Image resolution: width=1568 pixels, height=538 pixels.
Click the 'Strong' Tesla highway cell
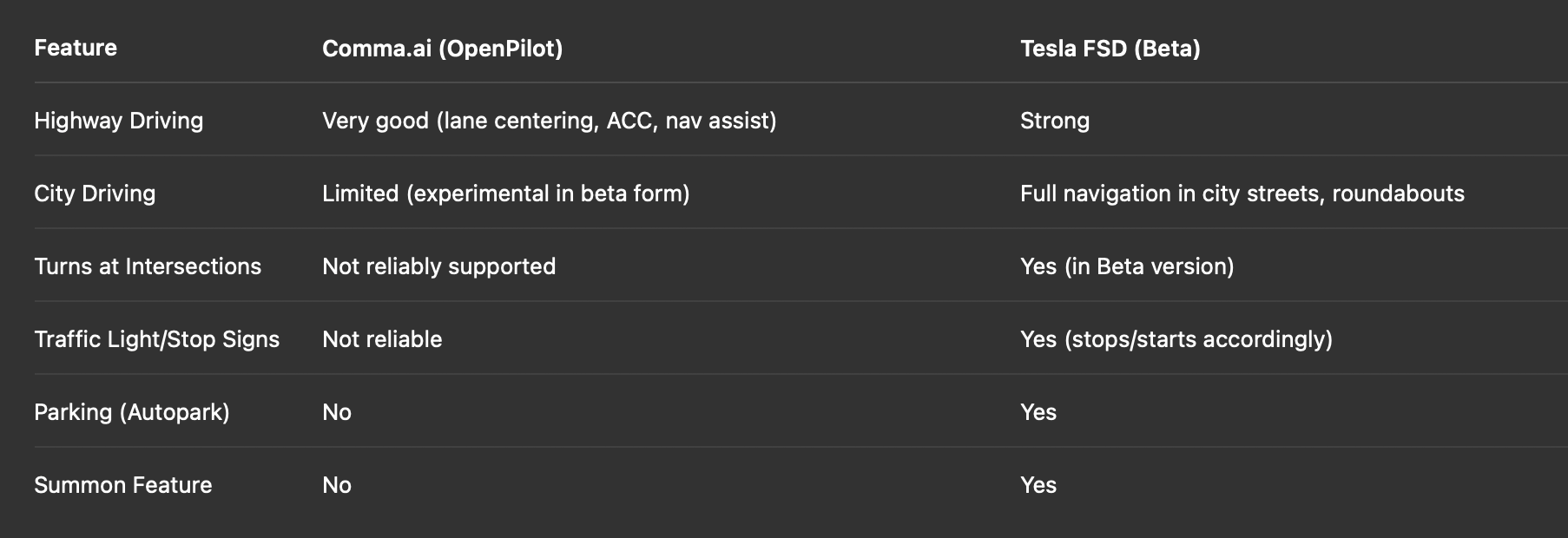coord(1055,121)
